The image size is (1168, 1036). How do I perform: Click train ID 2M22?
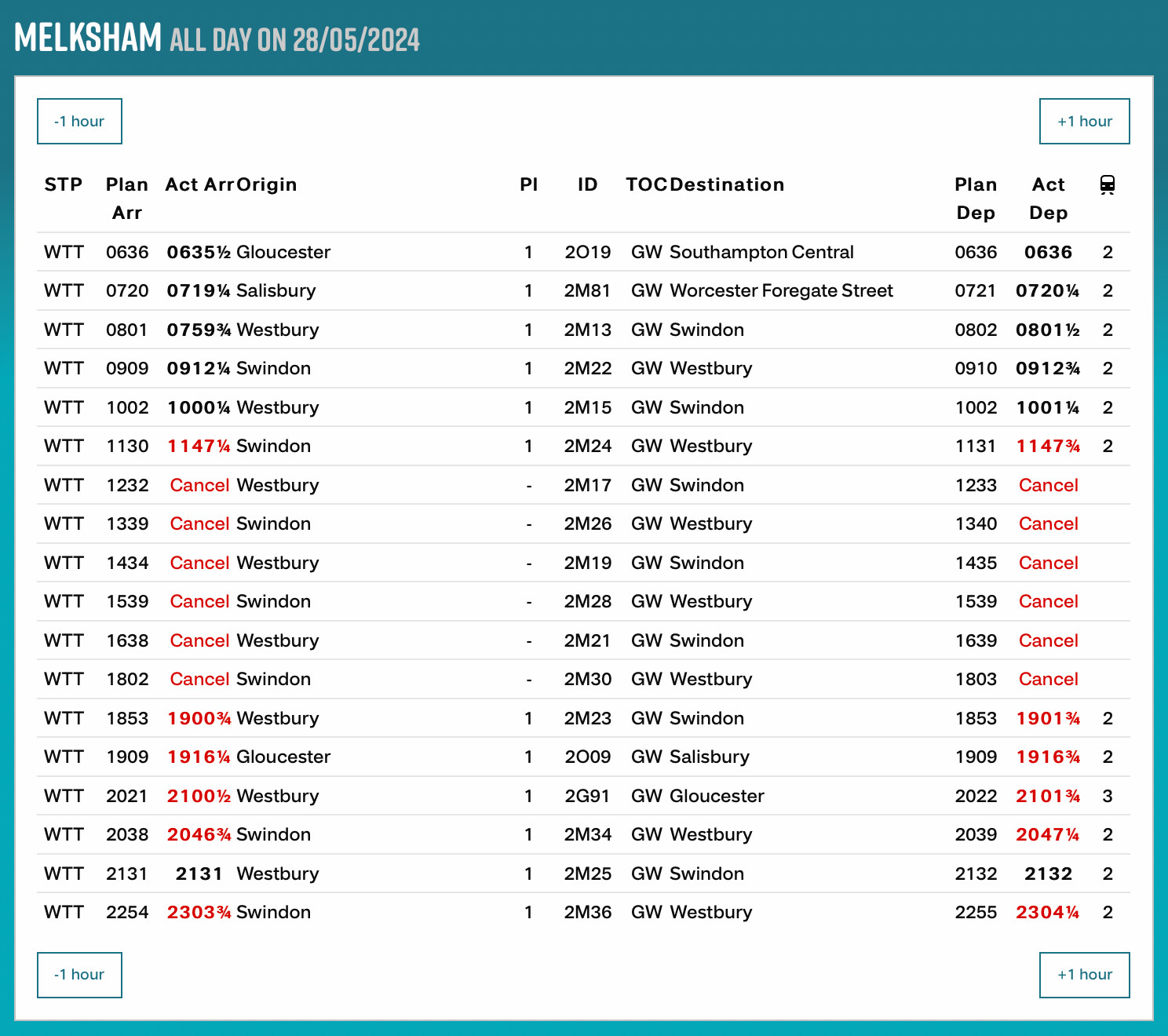pos(587,369)
